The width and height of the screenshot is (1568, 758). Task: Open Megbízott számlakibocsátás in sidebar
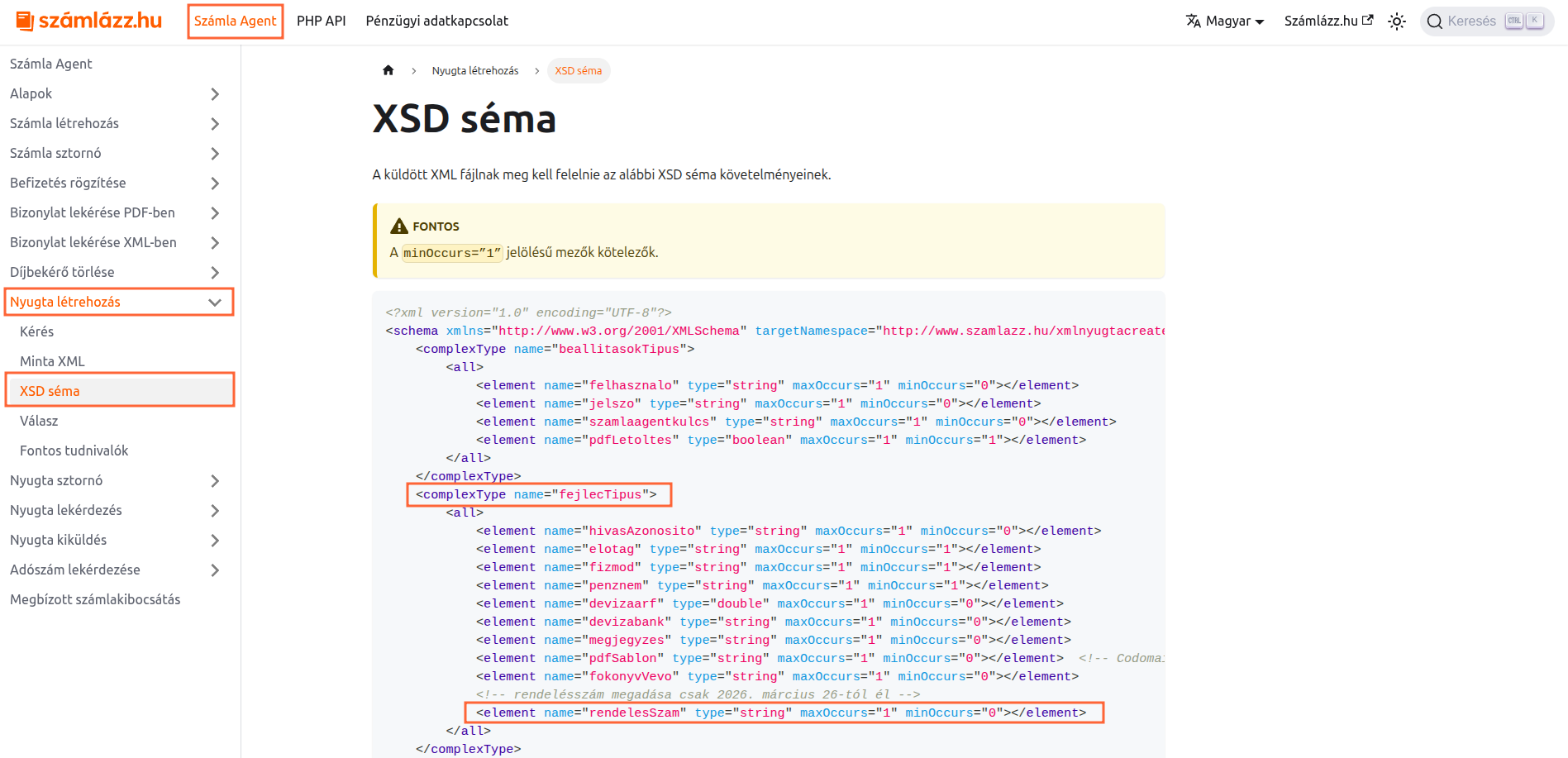tap(95, 599)
